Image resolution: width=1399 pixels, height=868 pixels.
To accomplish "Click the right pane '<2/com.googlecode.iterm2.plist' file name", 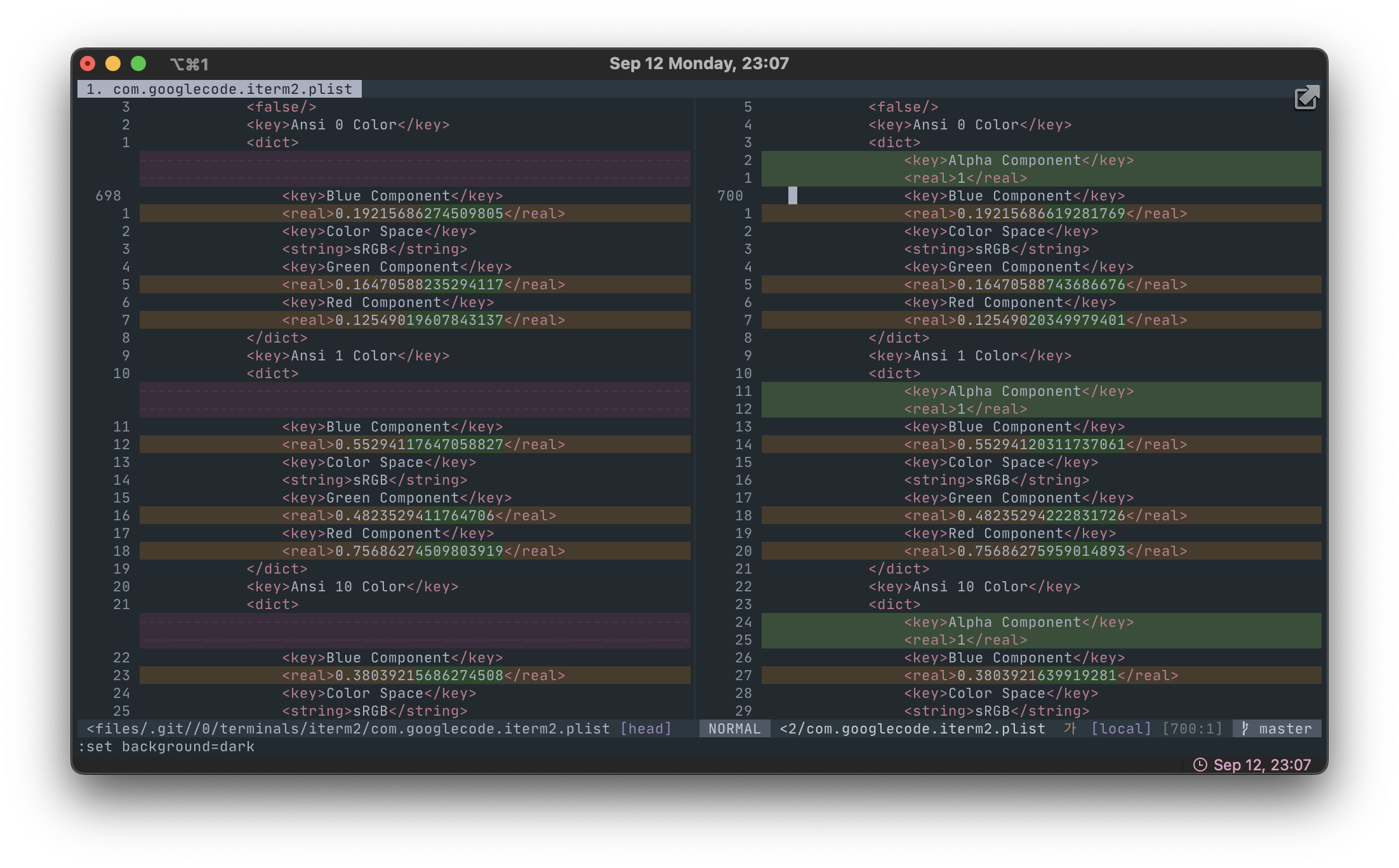I will (912, 728).
